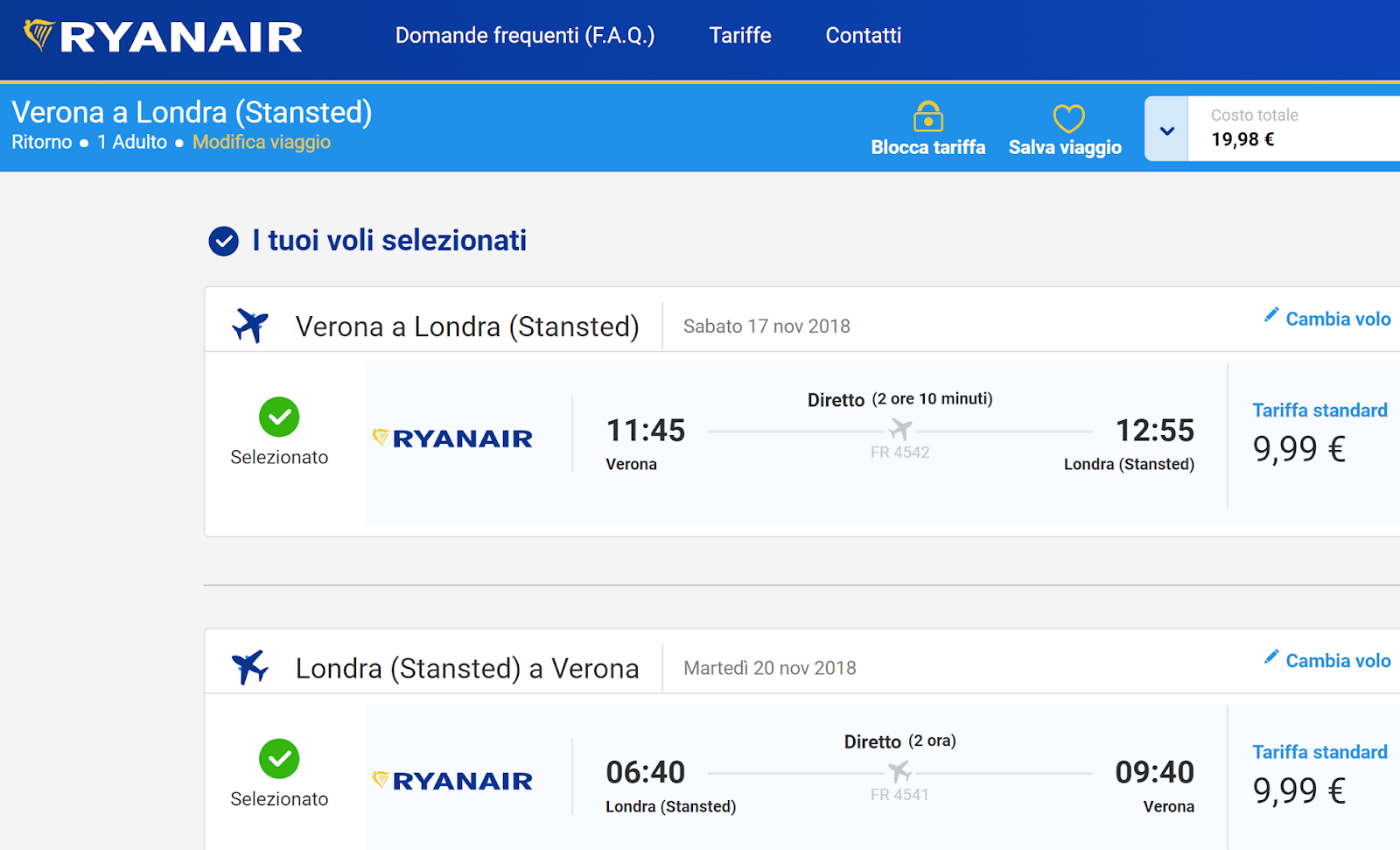Click blue checkmark next to I tuoi voli selezionati
The height and width of the screenshot is (850, 1400).
pos(223,241)
